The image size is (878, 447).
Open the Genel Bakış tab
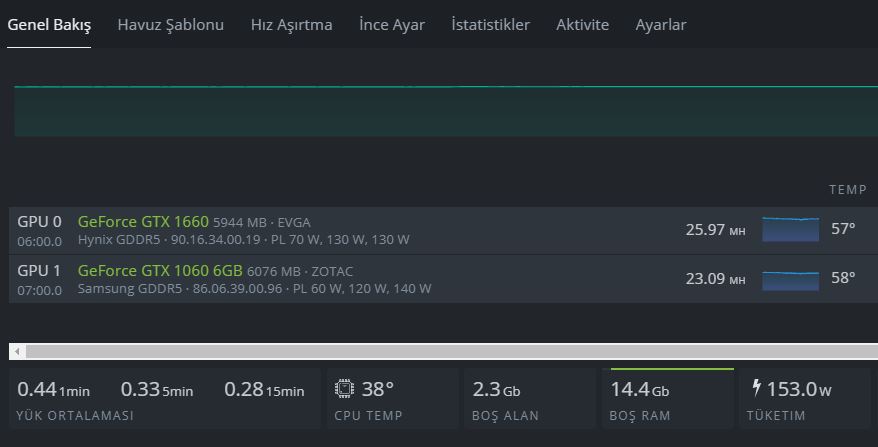point(49,25)
